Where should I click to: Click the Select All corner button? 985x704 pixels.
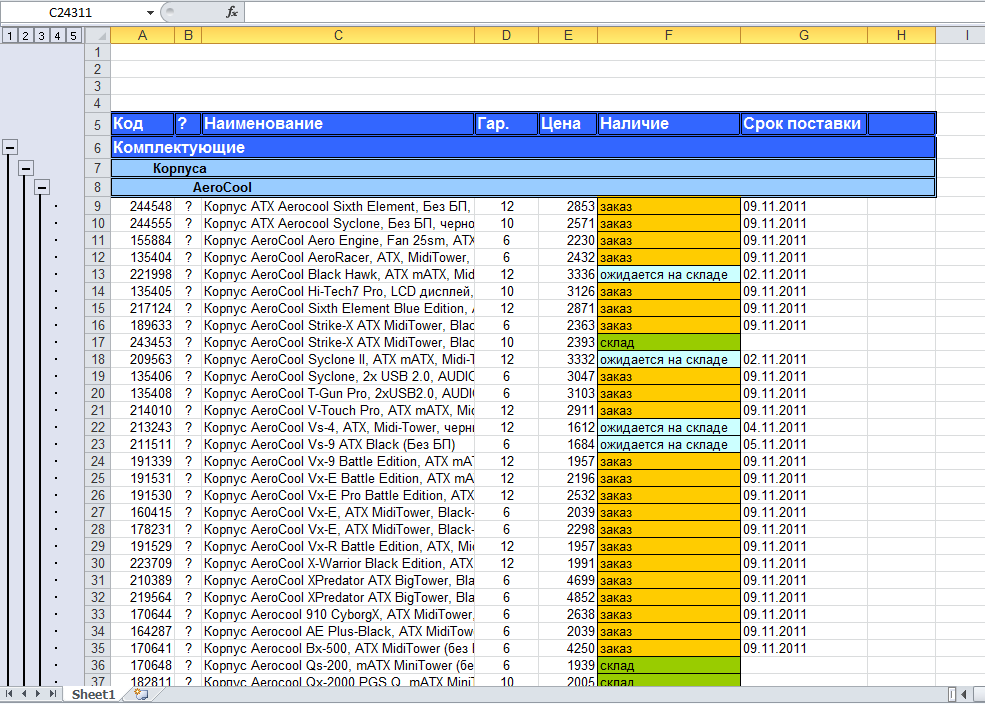tap(97, 36)
